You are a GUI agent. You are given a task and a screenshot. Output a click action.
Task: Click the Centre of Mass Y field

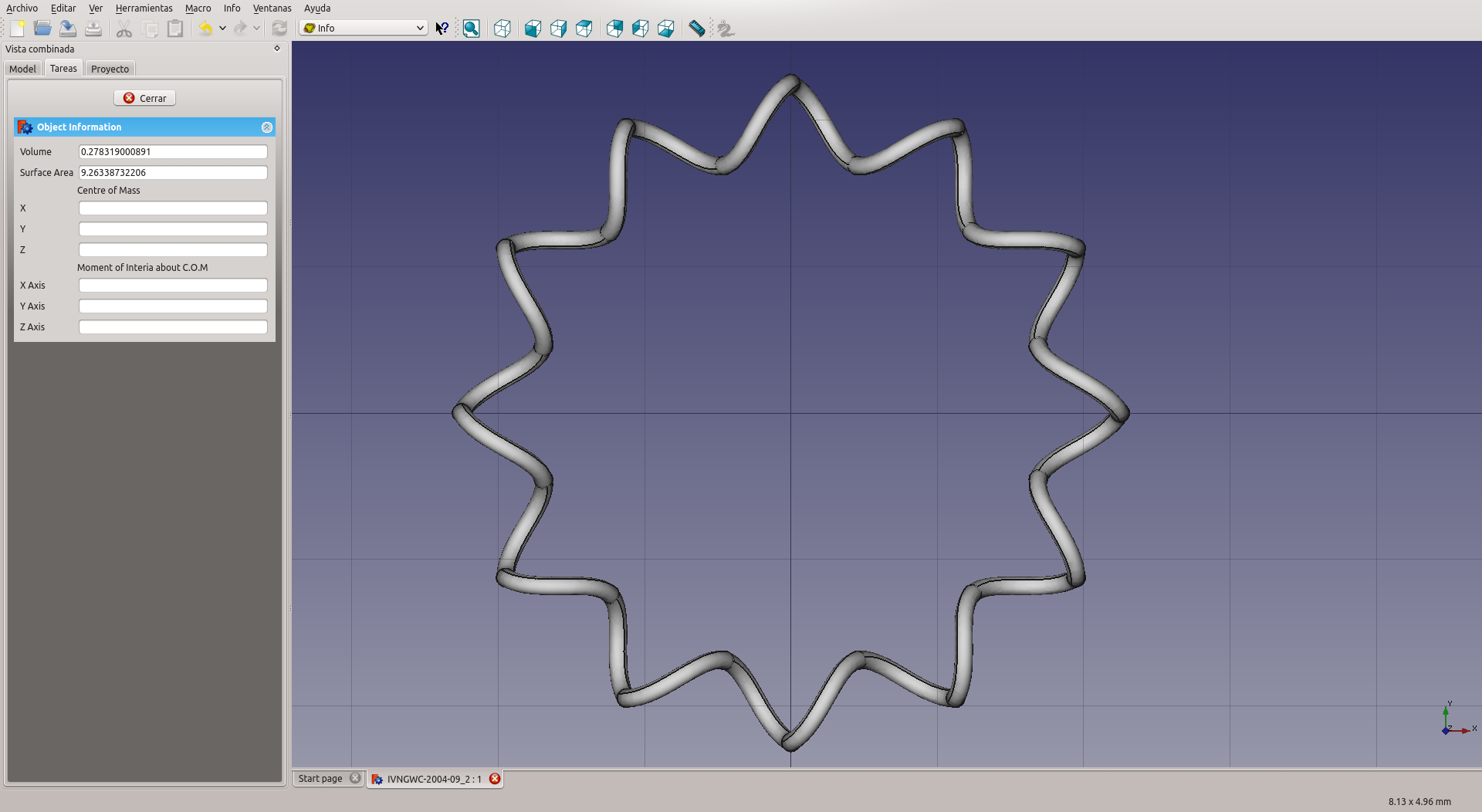(173, 229)
